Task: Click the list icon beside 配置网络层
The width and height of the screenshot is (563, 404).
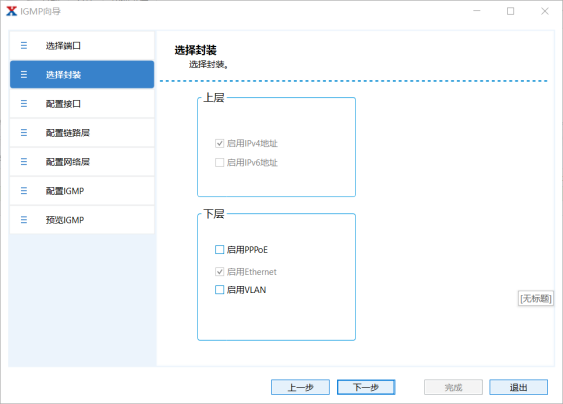Action: pyautogui.click(x=24, y=162)
